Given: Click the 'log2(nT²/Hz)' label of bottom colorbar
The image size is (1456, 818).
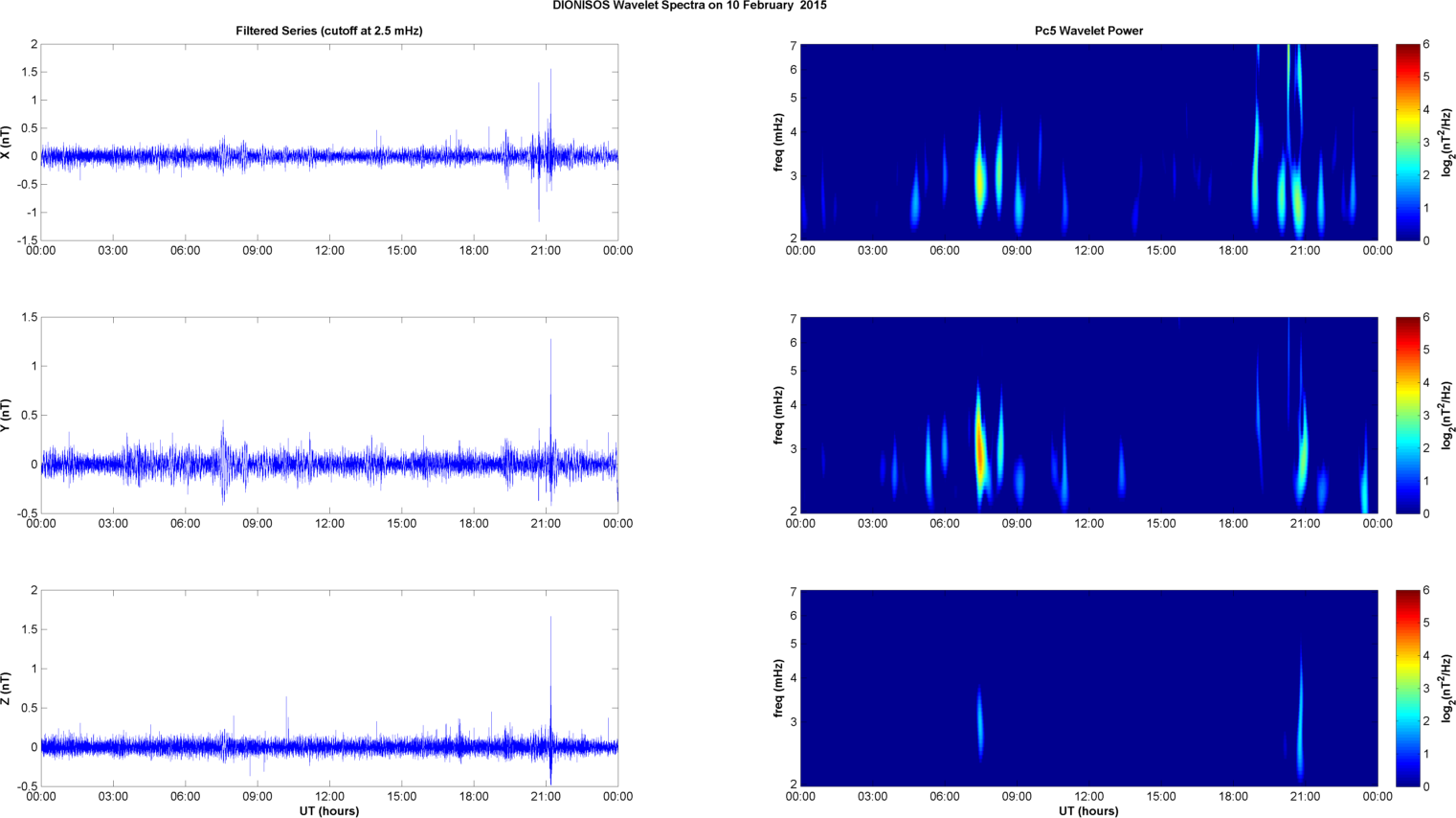Looking at the screenshot, I should point(1447,688).
